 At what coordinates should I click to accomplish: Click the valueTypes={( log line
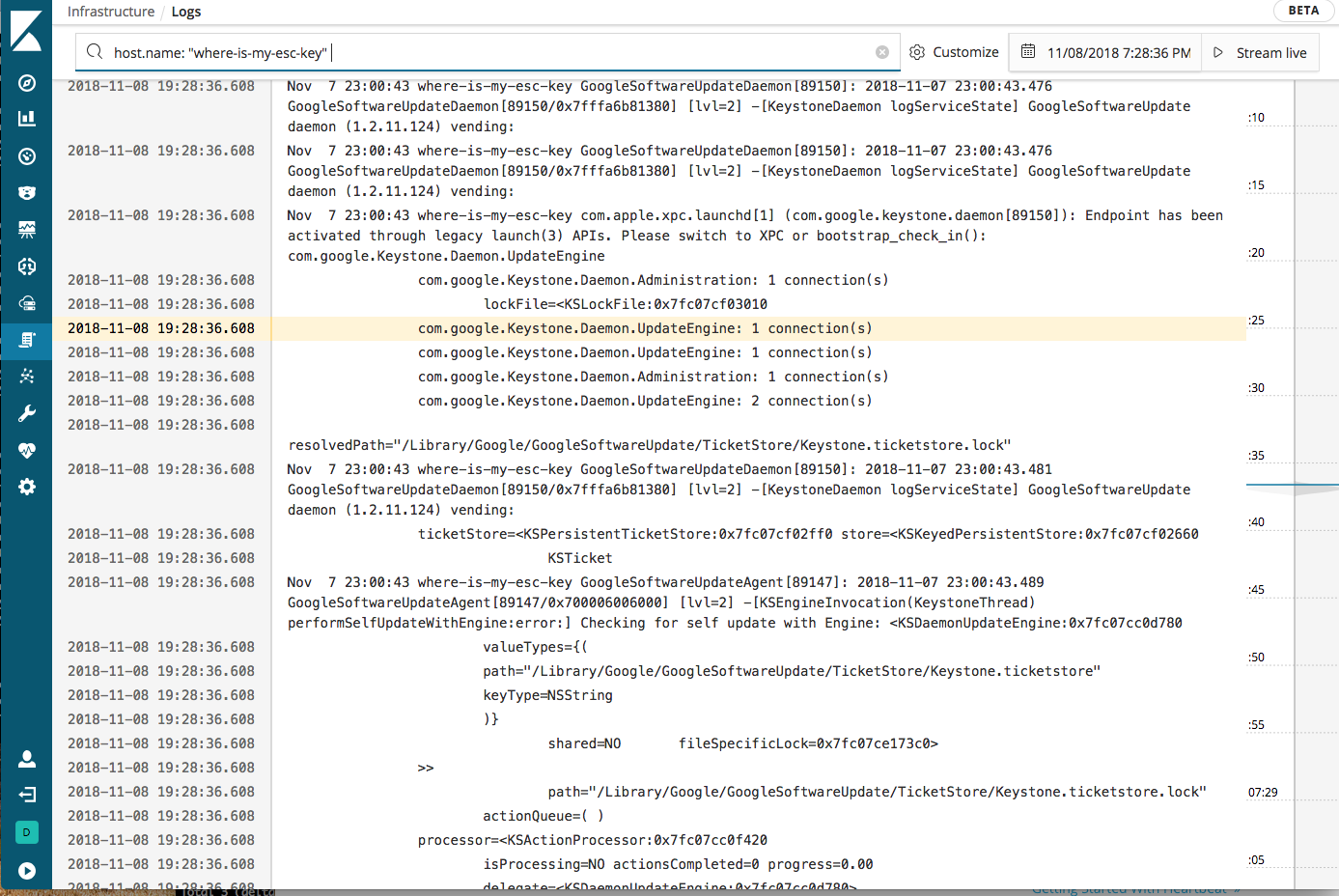tap(536, 647)
